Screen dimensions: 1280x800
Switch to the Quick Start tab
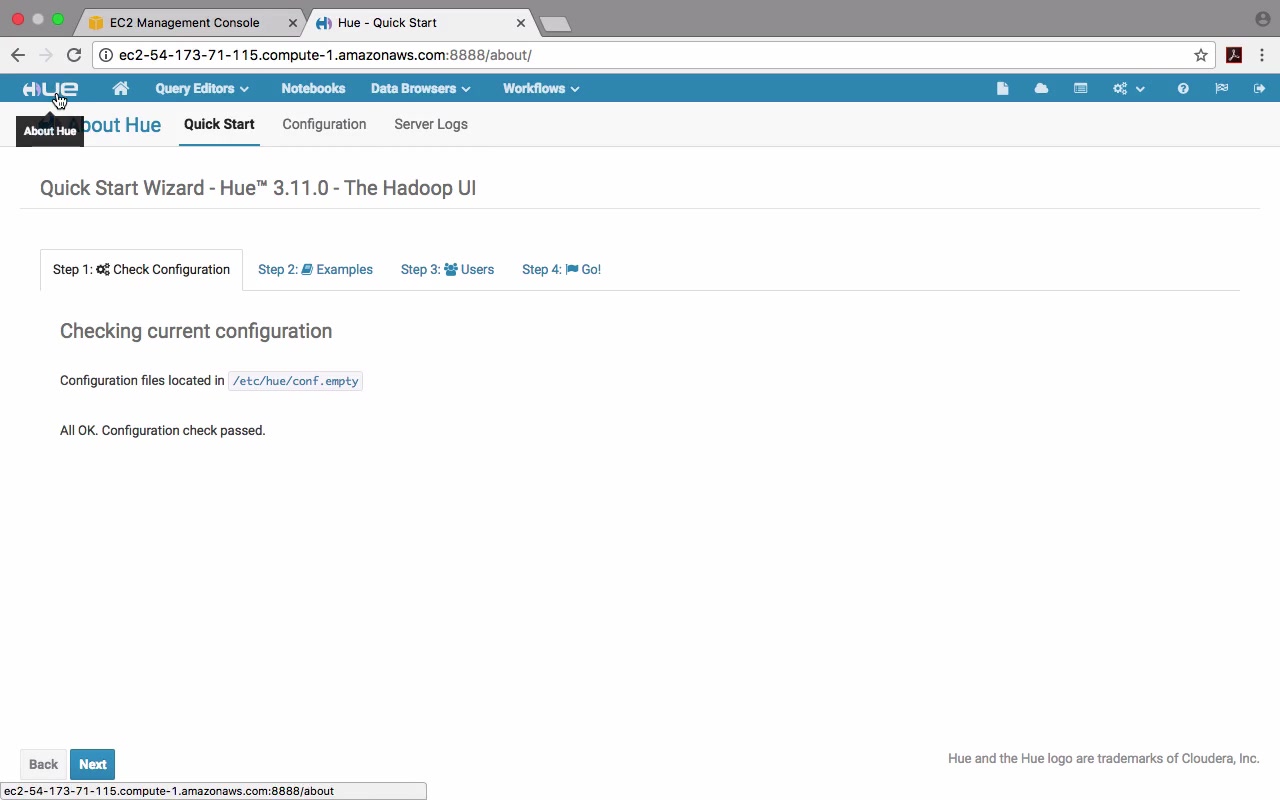[219, 124]
